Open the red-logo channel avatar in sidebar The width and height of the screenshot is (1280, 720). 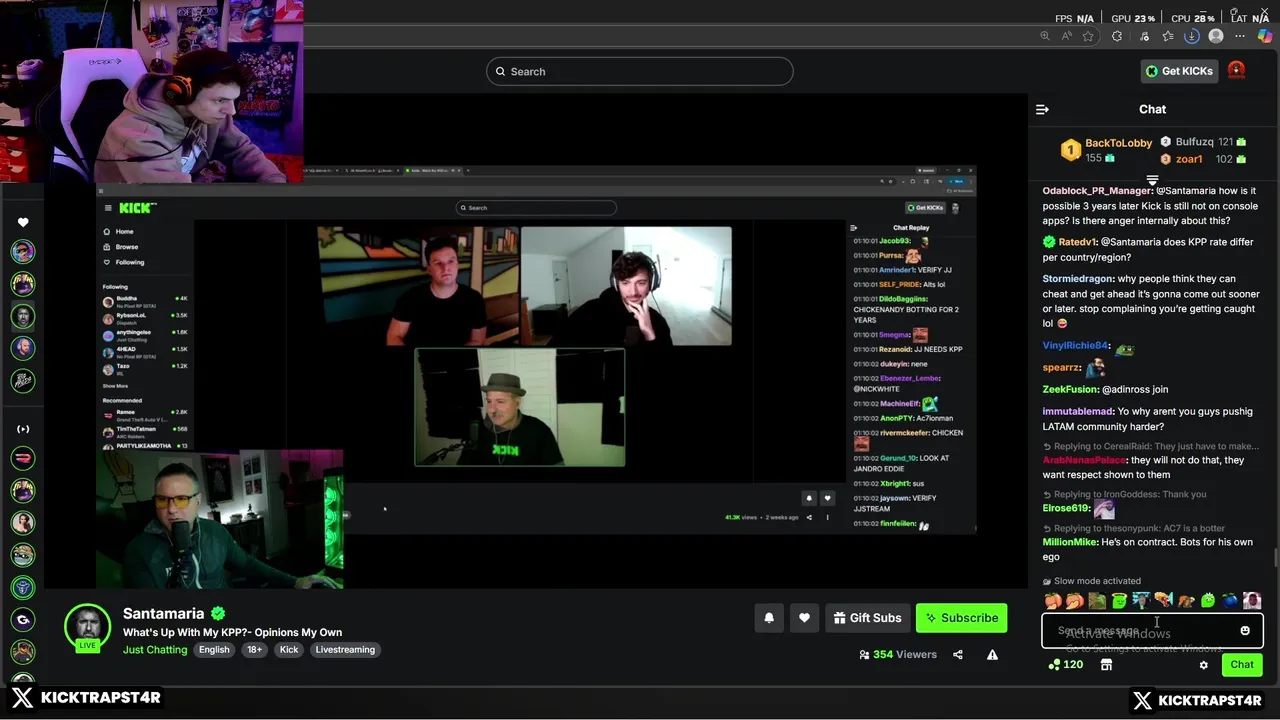(23, 458)
